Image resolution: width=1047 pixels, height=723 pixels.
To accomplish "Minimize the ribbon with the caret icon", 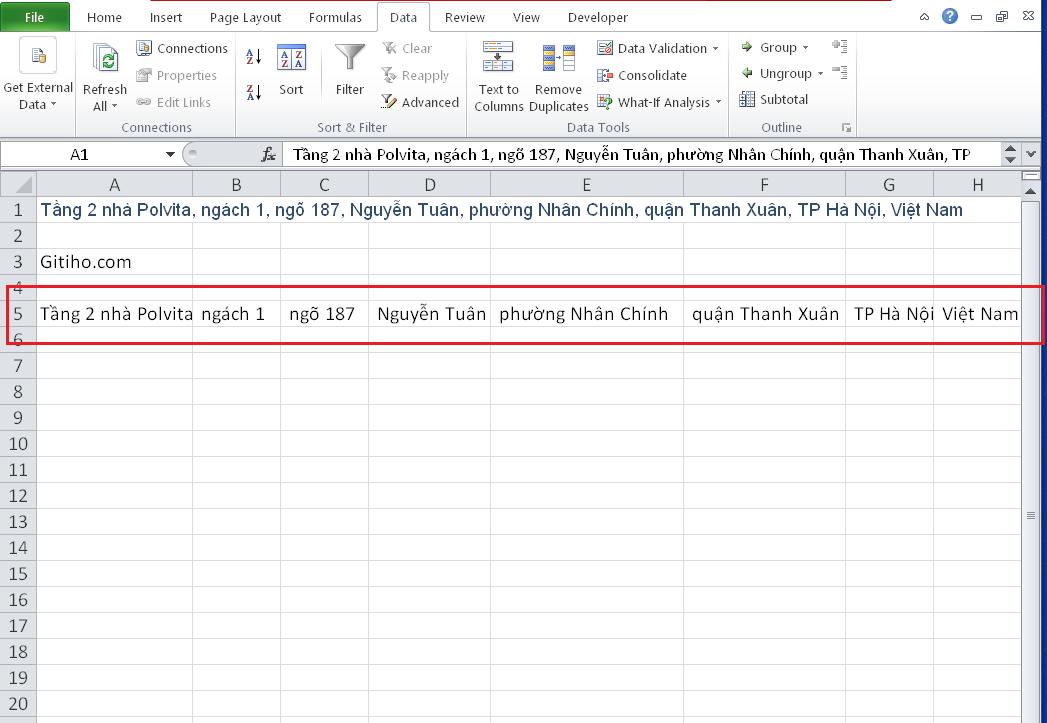I will pyautogui.click(x=924, y=17).
